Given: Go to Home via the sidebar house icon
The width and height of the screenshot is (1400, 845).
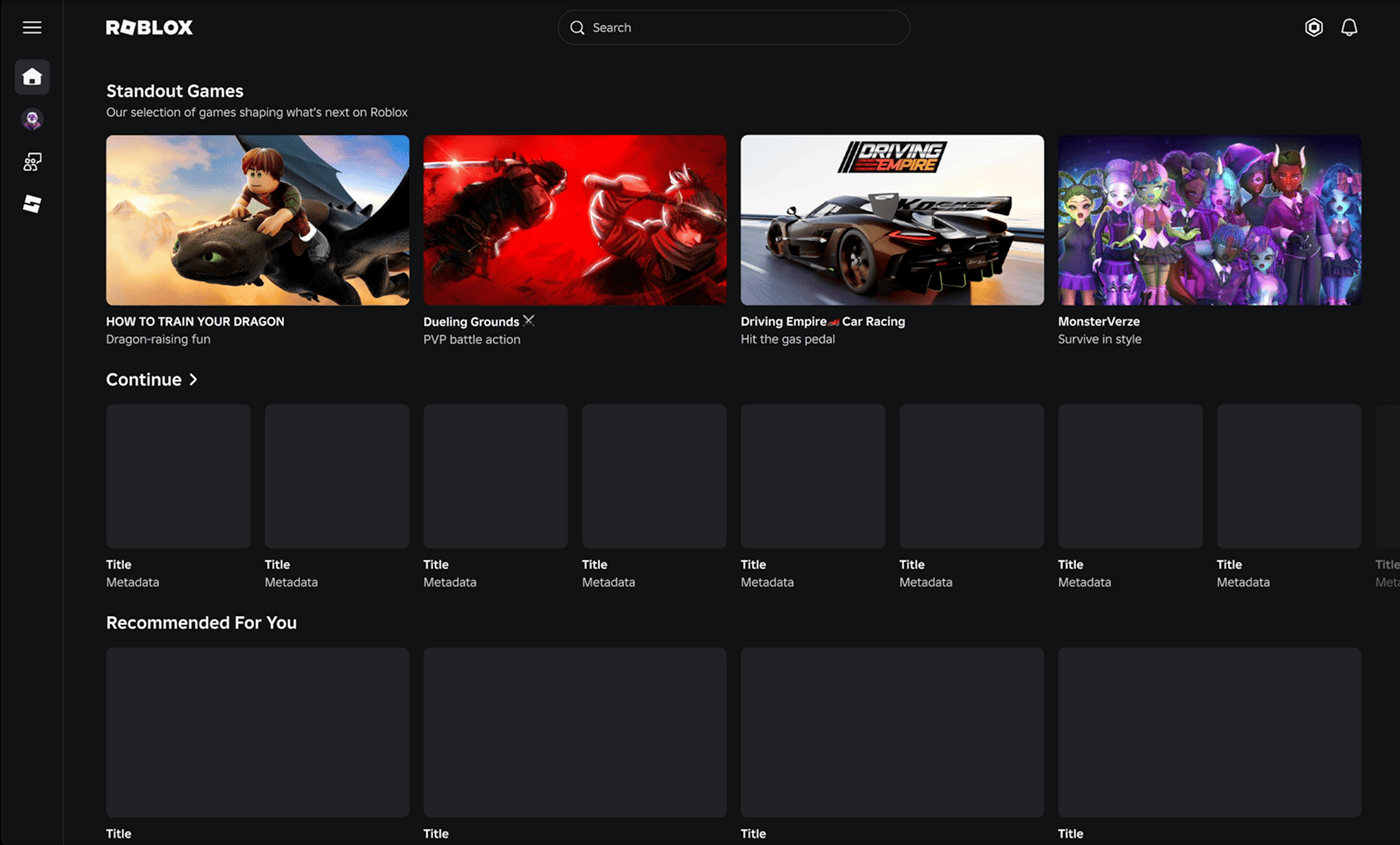Looking at the screenshot, I should coord(32,77).
